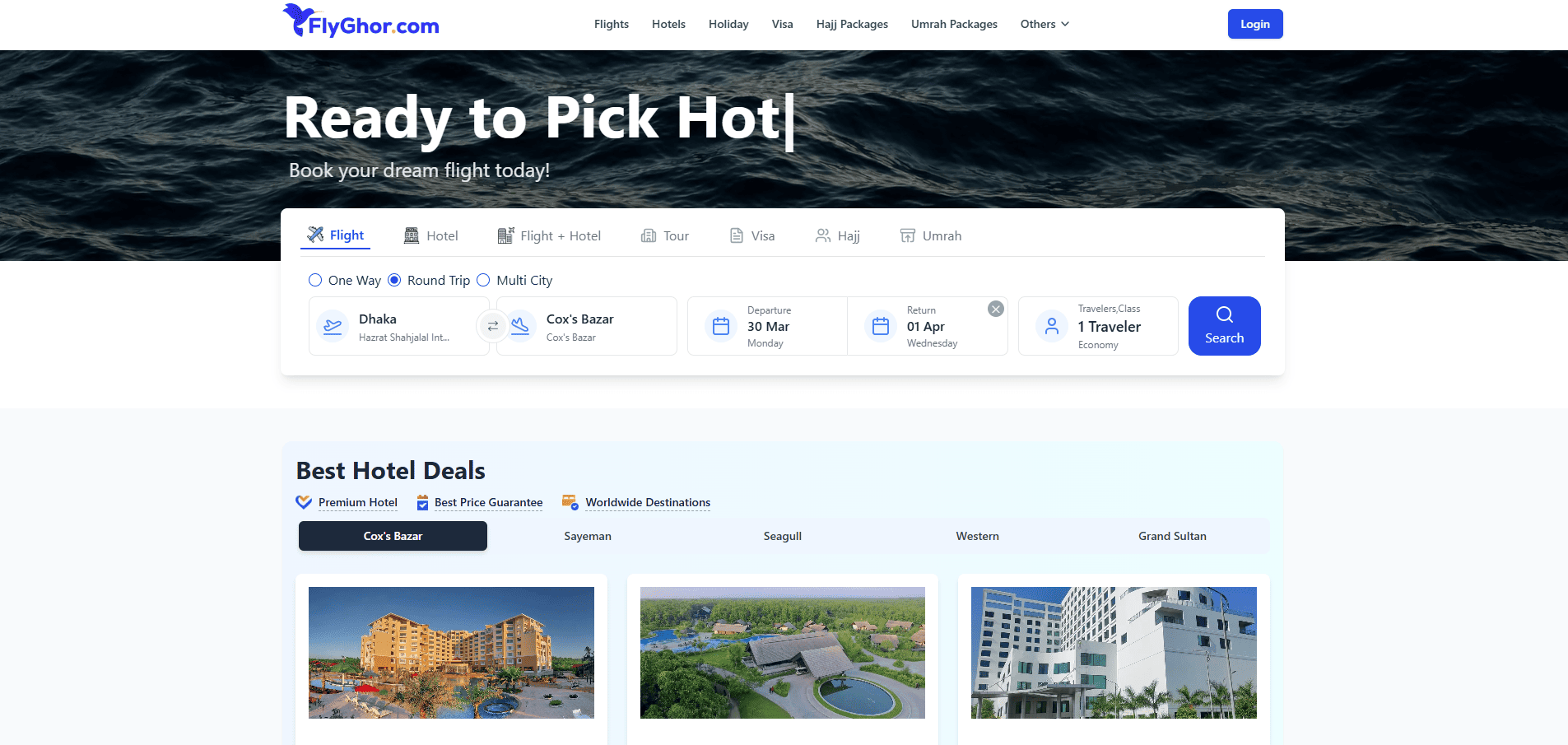This screenshot has height=745, width=1568.
Task: Open the first hotel image thumbnail
Action: click(x=451, y=653)
